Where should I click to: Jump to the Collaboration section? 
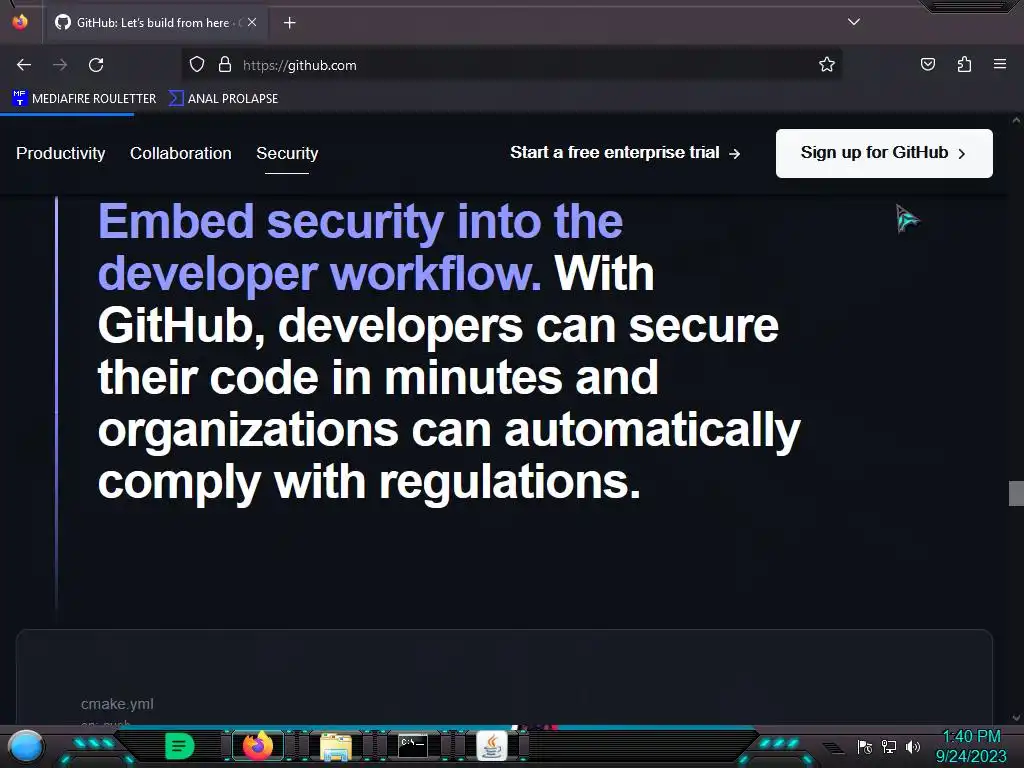coord(181,153)
